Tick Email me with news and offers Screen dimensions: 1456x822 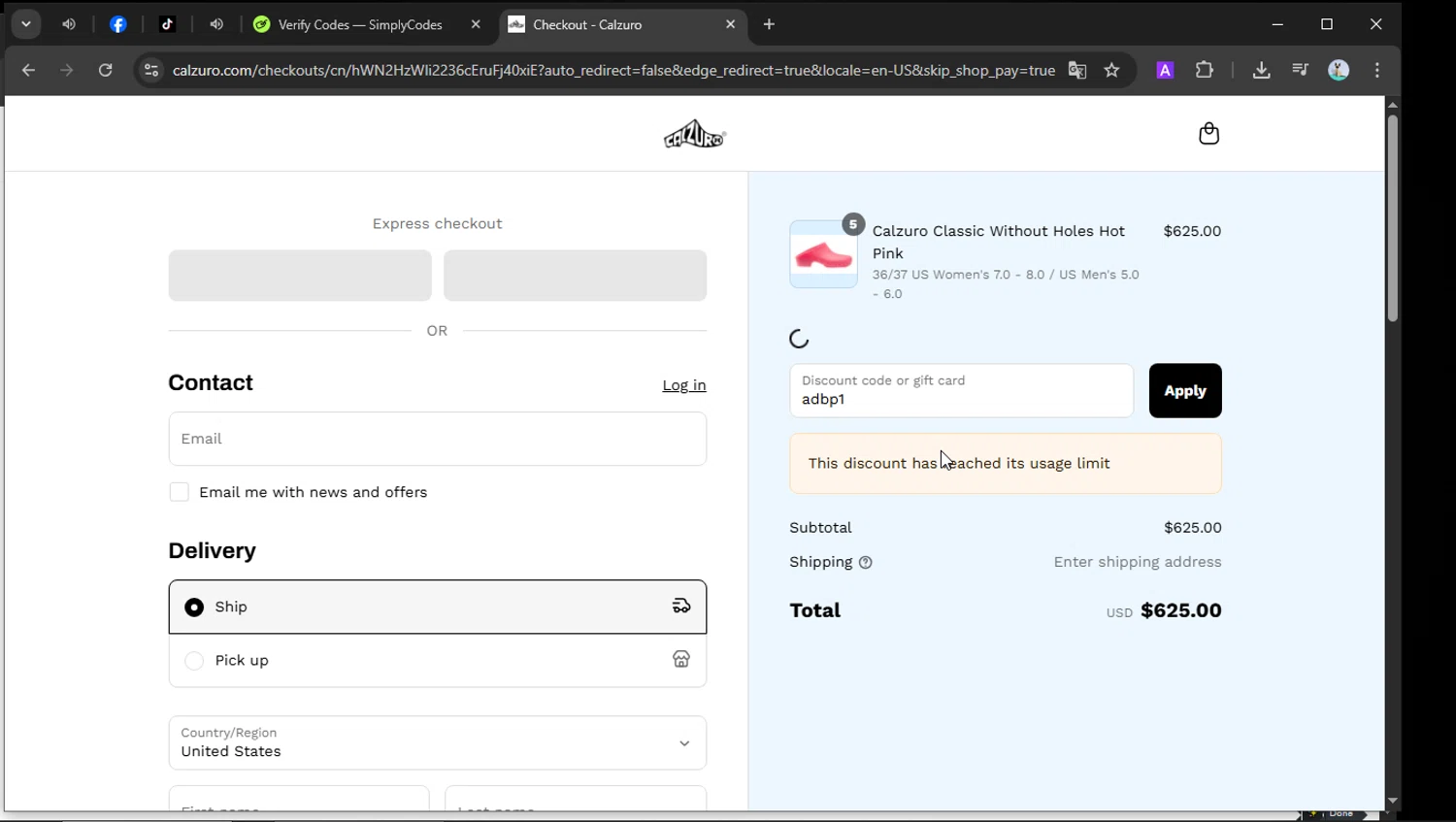[x=180, y=492]
